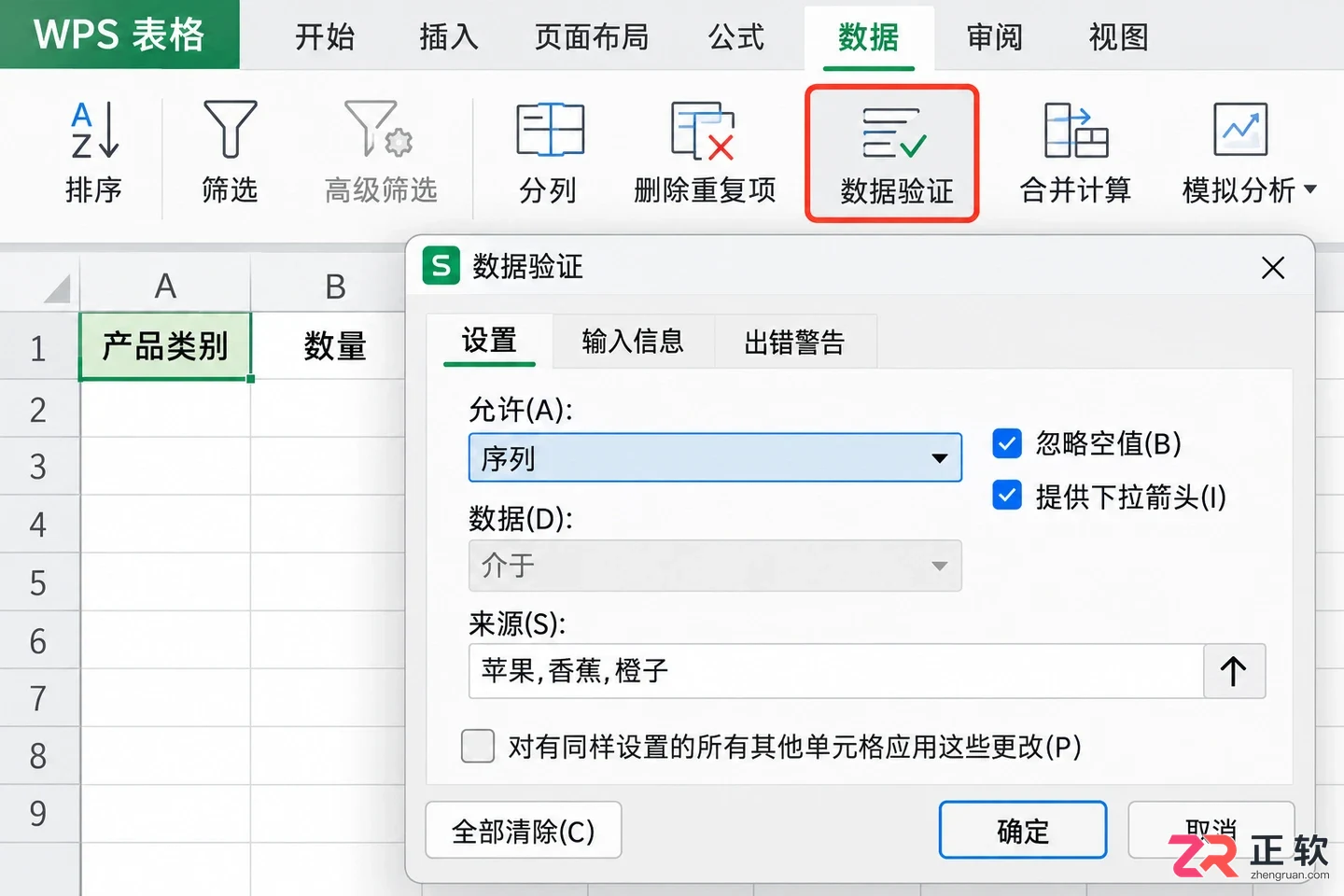Select cell B1 containing 数量
1344x896 pixels.
click(329, 346)
